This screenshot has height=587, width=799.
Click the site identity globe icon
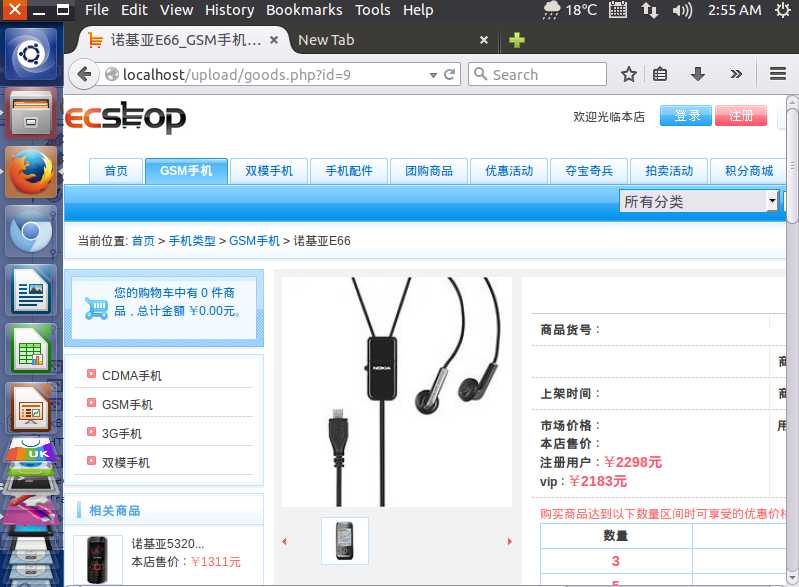[x=112, y=74]
